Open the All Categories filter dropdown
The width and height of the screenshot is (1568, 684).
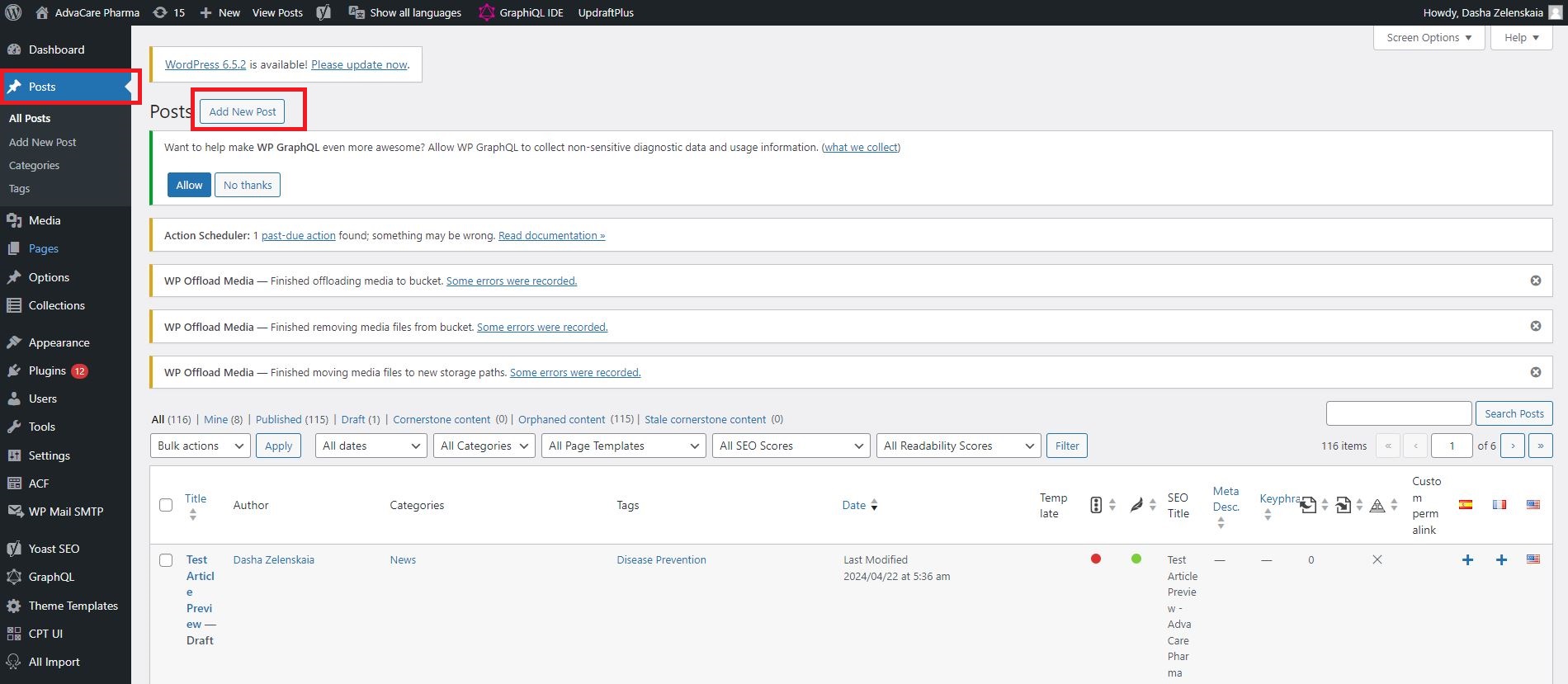click(484, 446)
